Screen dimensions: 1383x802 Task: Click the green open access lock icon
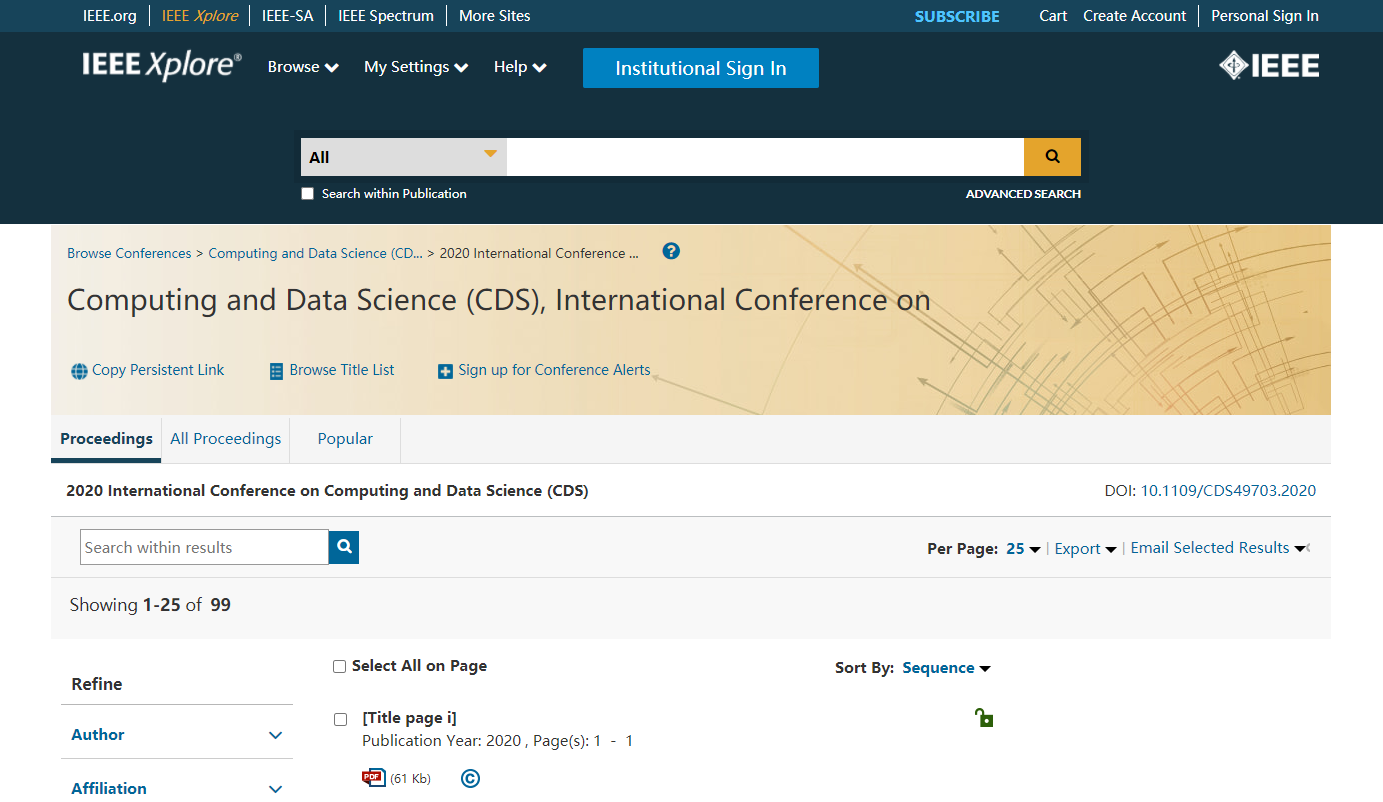coord(984,717)
